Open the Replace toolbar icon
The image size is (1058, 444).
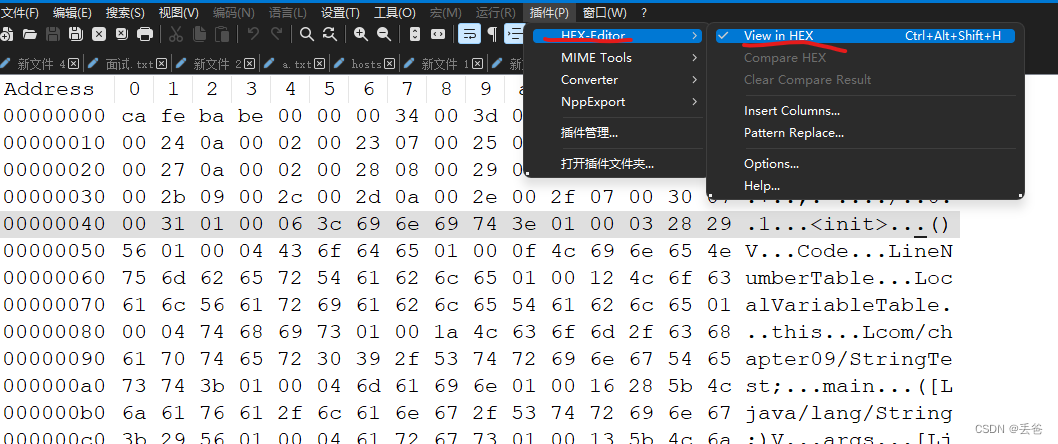tap(330, 34)
